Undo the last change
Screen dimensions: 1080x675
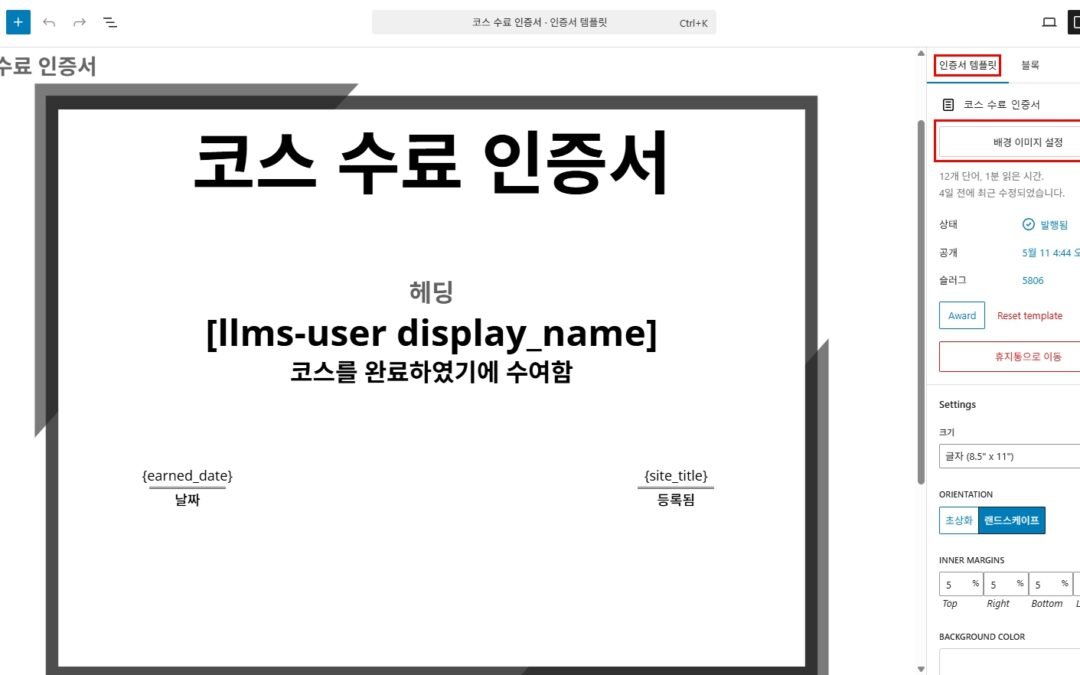pyautogui.click(x=49, y=22)
